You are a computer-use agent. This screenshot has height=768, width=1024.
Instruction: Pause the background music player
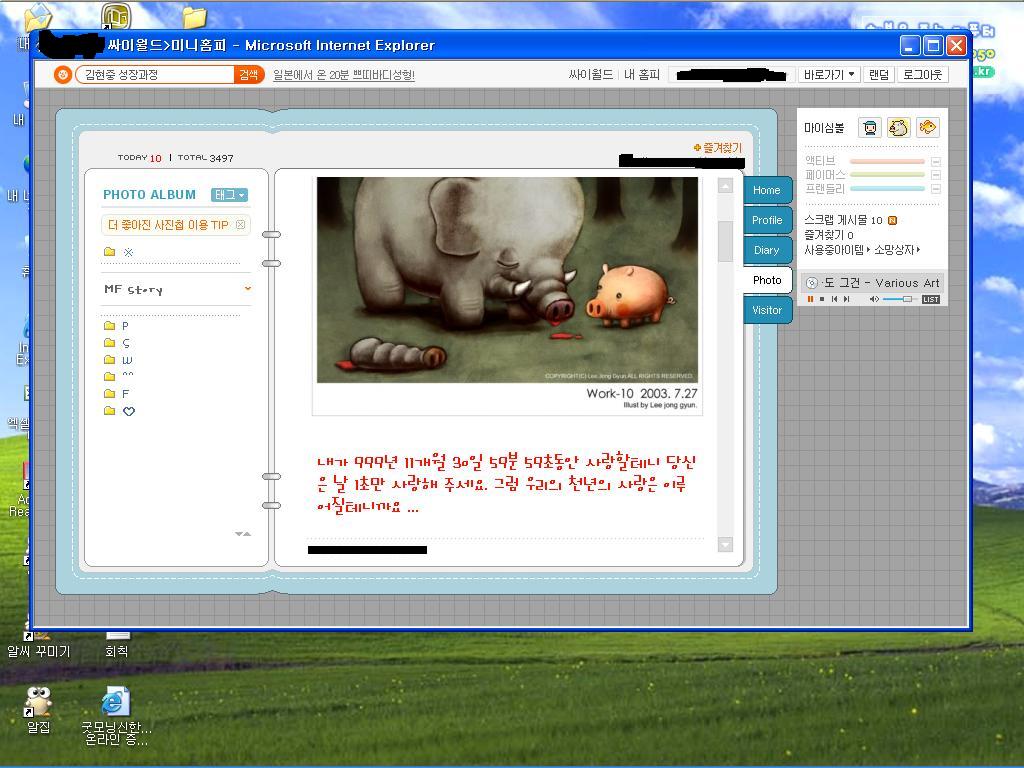[x=810, y=299]
